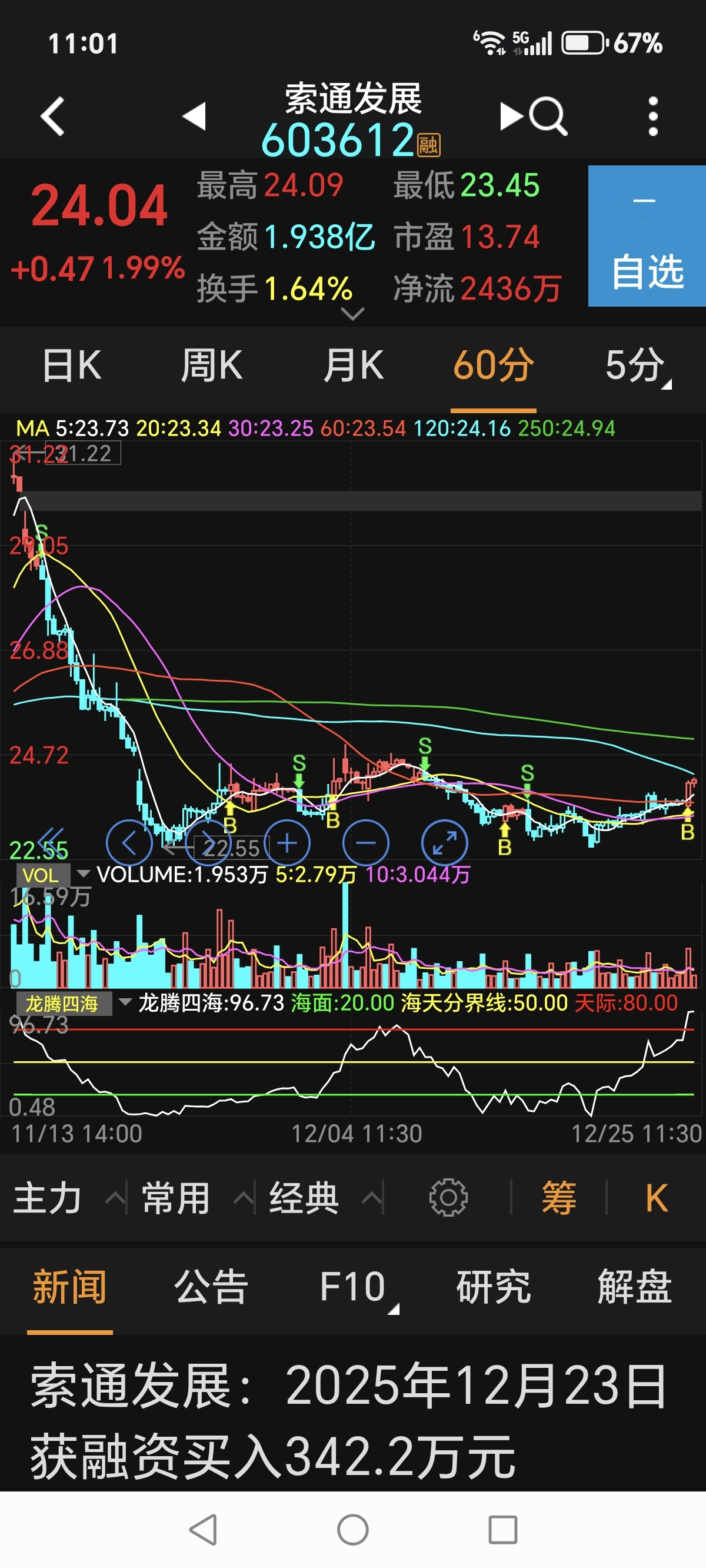Tap current price 24.04
Image resolution: width=706 pixels, height=1568 pixels.
coord(99,206)
